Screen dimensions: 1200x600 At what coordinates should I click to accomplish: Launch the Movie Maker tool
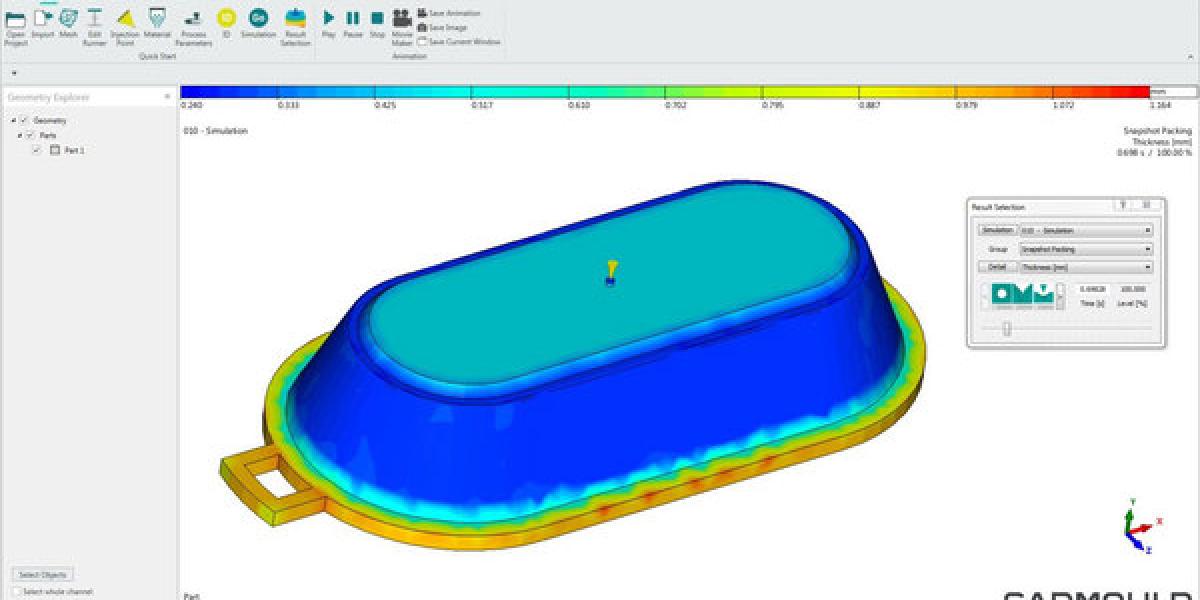(402, 20)
